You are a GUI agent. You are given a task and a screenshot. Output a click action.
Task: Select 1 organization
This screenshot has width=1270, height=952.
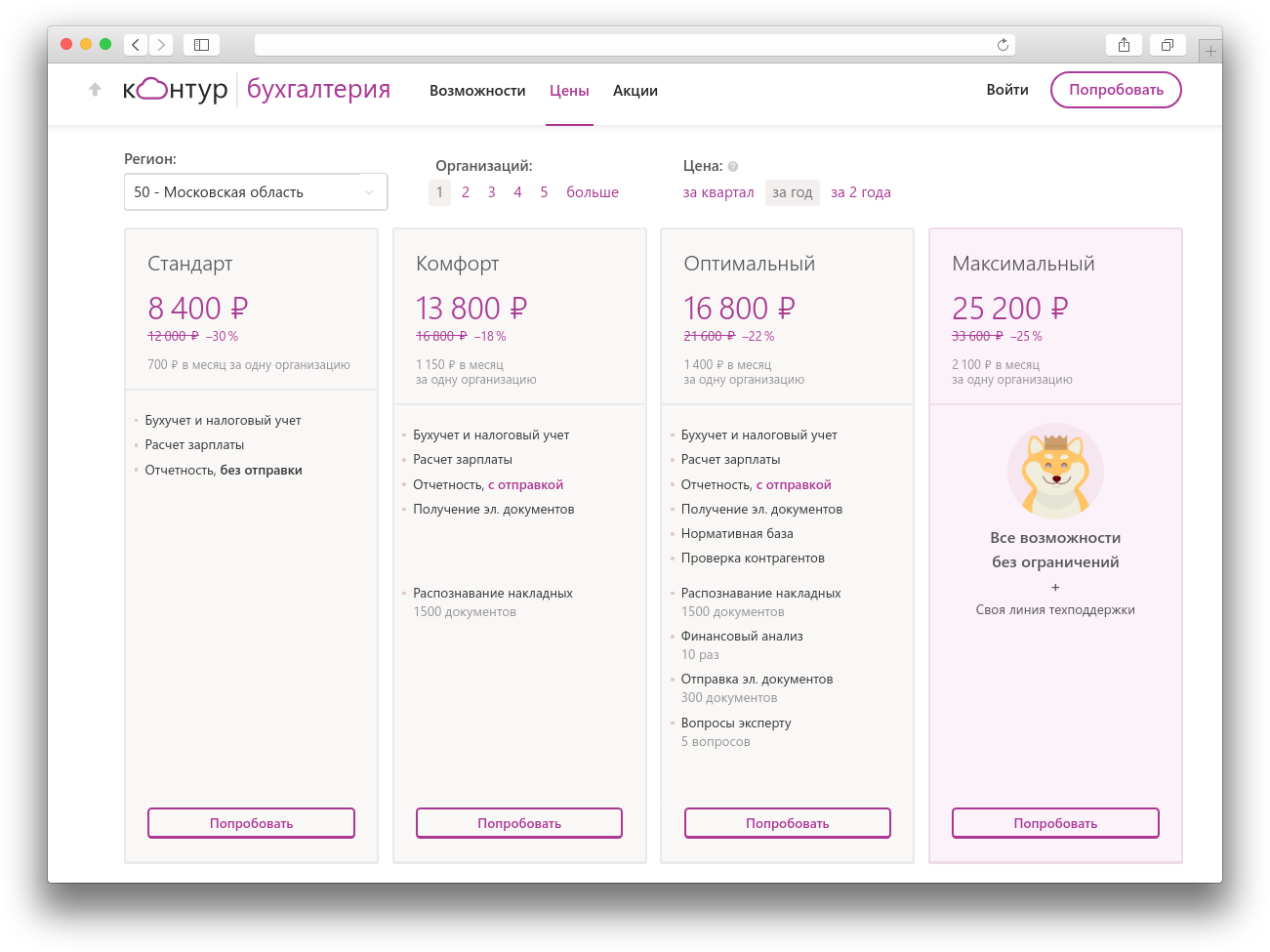tap(439, 192)
